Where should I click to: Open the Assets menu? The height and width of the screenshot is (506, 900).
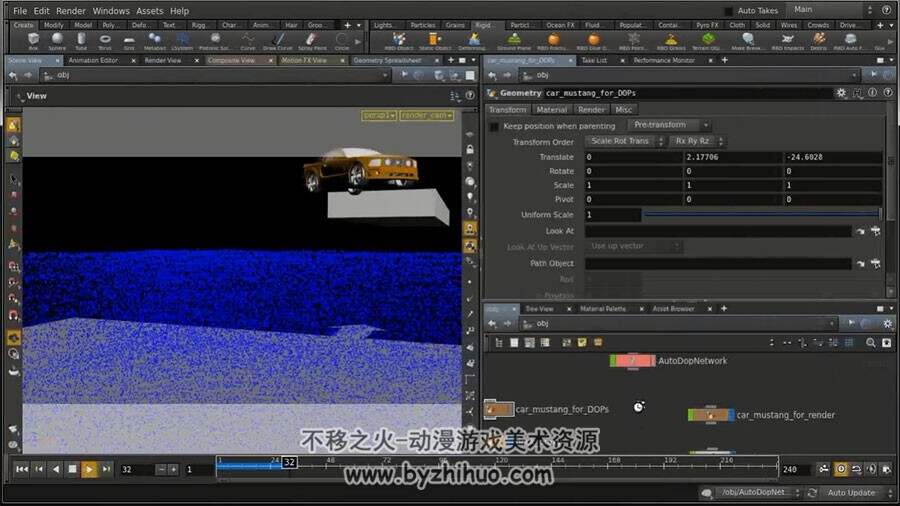149,11
